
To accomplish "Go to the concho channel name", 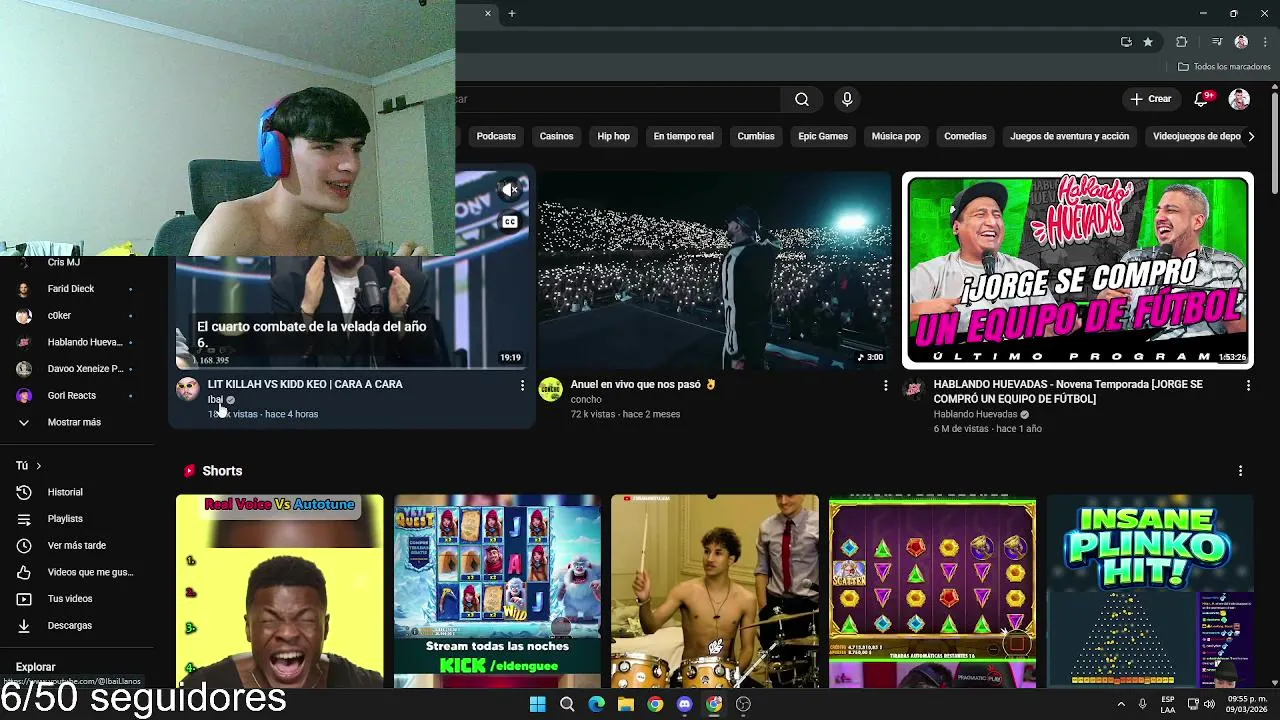I will click(586, 400).
